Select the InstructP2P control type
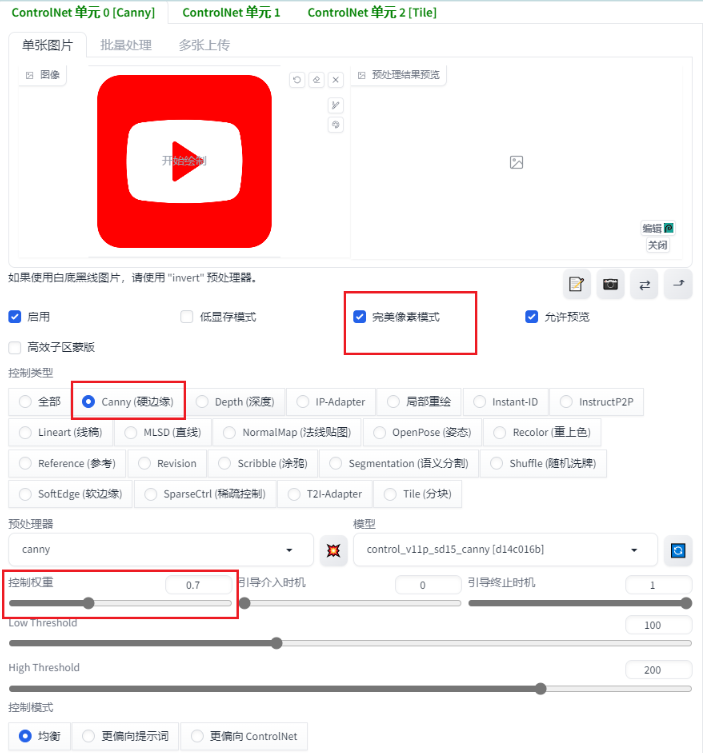This screenshot has height=753, width=703. tap(597, 402)
